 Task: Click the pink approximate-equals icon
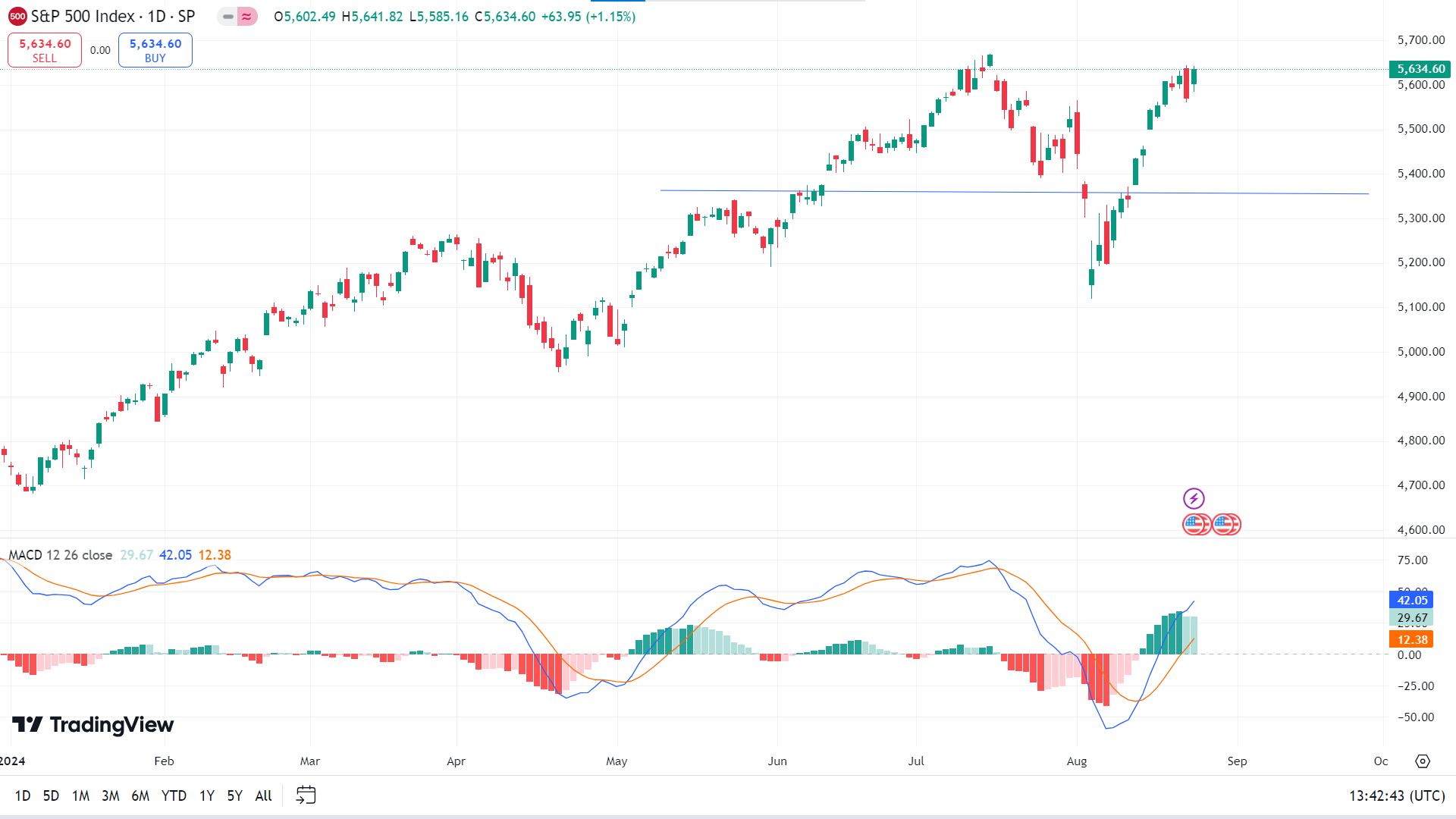coord(247,17)
